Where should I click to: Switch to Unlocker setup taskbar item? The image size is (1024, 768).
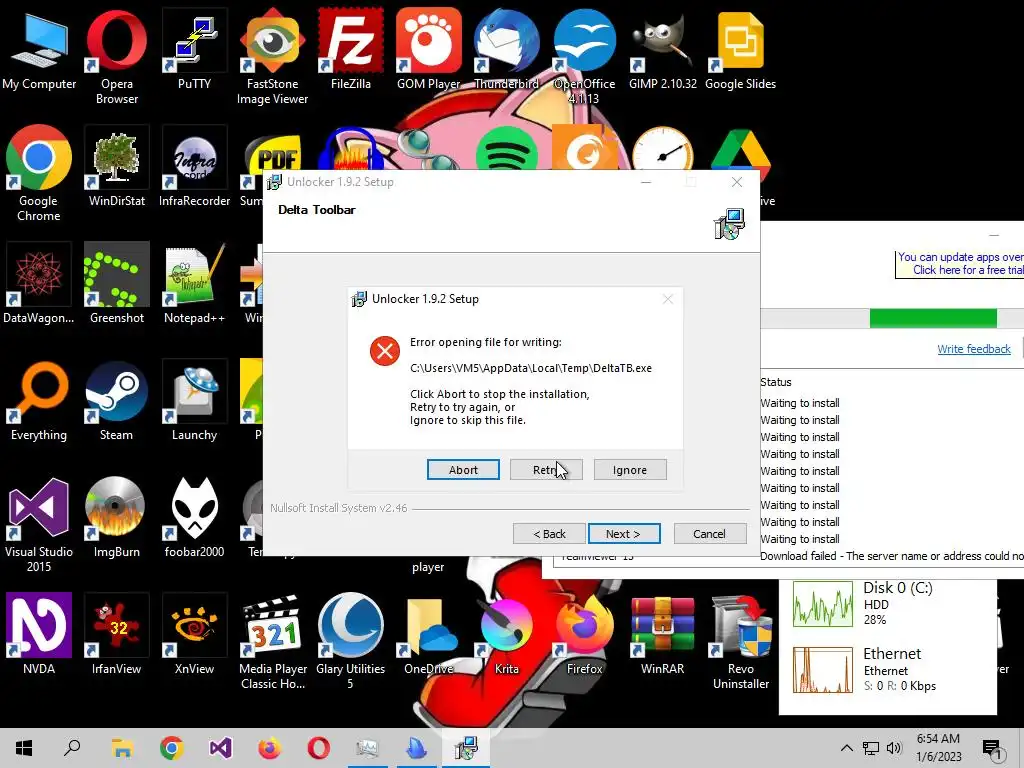coord(466,748)
